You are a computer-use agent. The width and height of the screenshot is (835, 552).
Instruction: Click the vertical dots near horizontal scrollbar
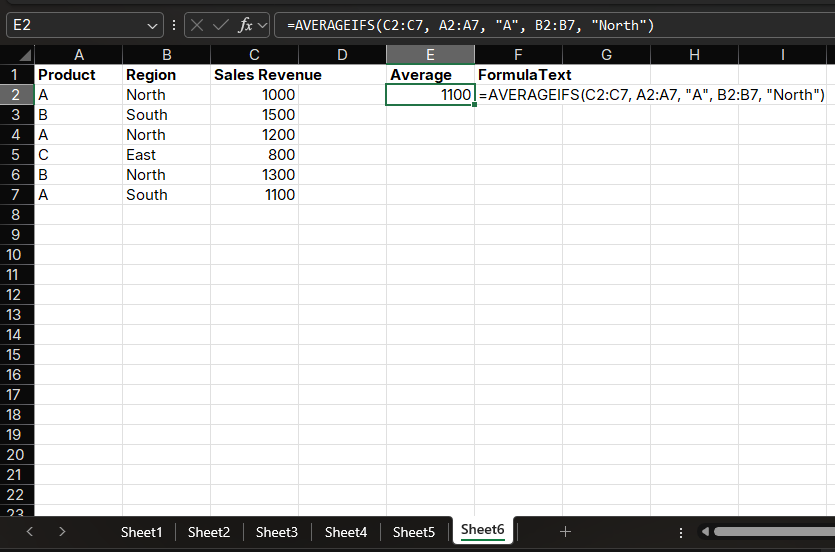[681, 532]
